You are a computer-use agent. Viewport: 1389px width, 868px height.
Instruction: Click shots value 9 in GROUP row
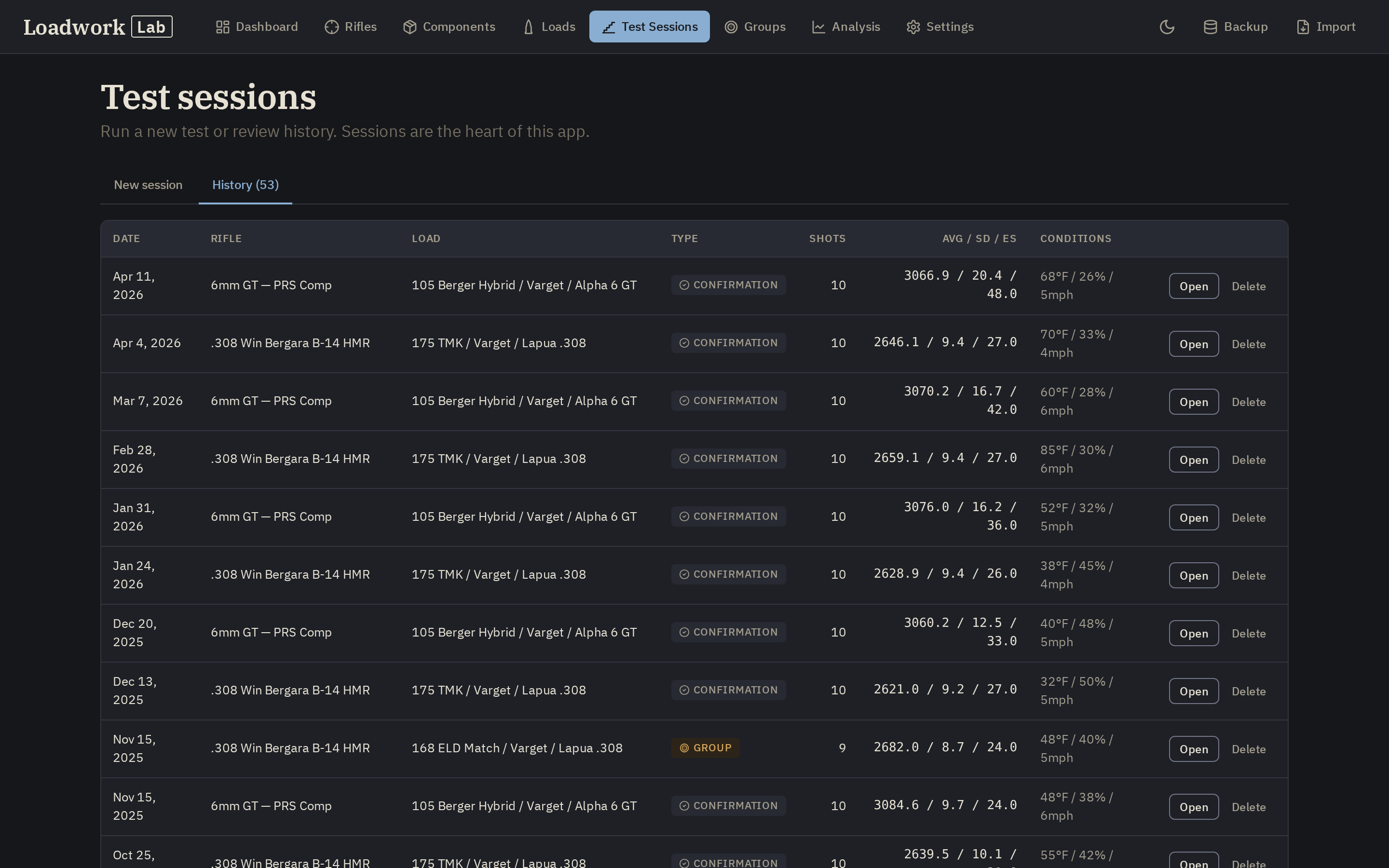pyautogui.click(x=842, y=748)
